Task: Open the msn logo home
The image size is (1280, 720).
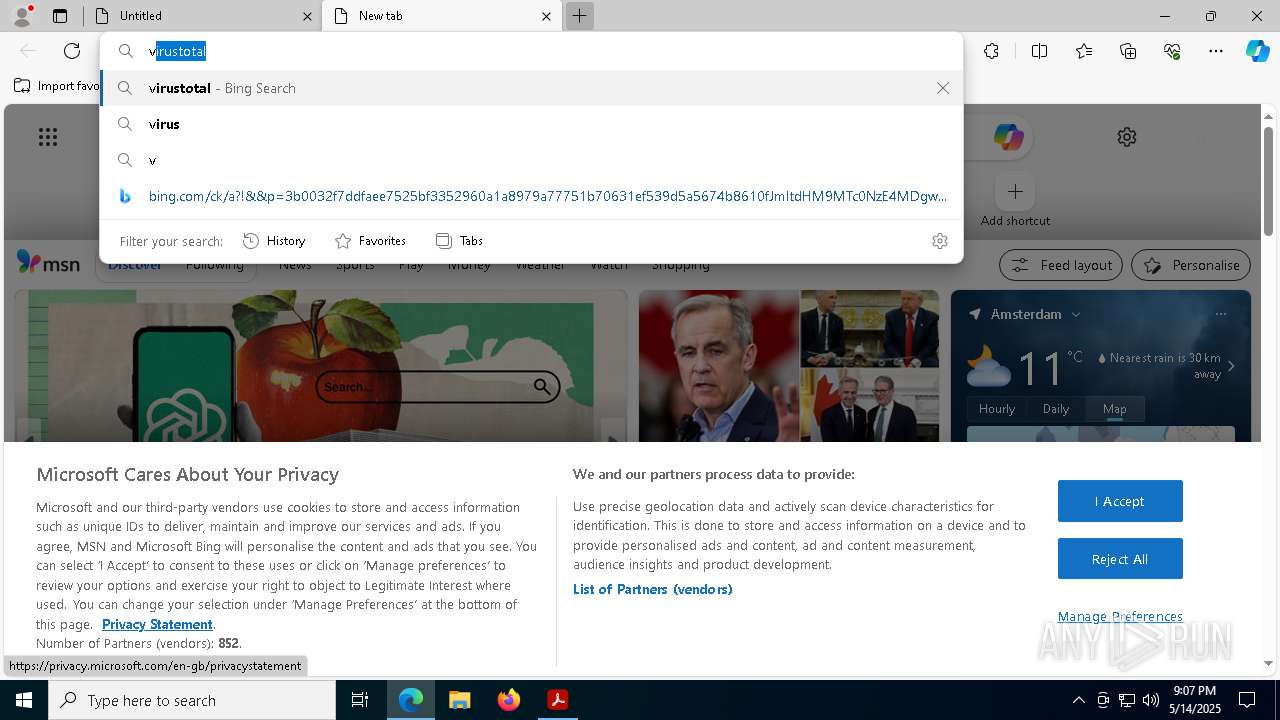Action: [48, 263]
